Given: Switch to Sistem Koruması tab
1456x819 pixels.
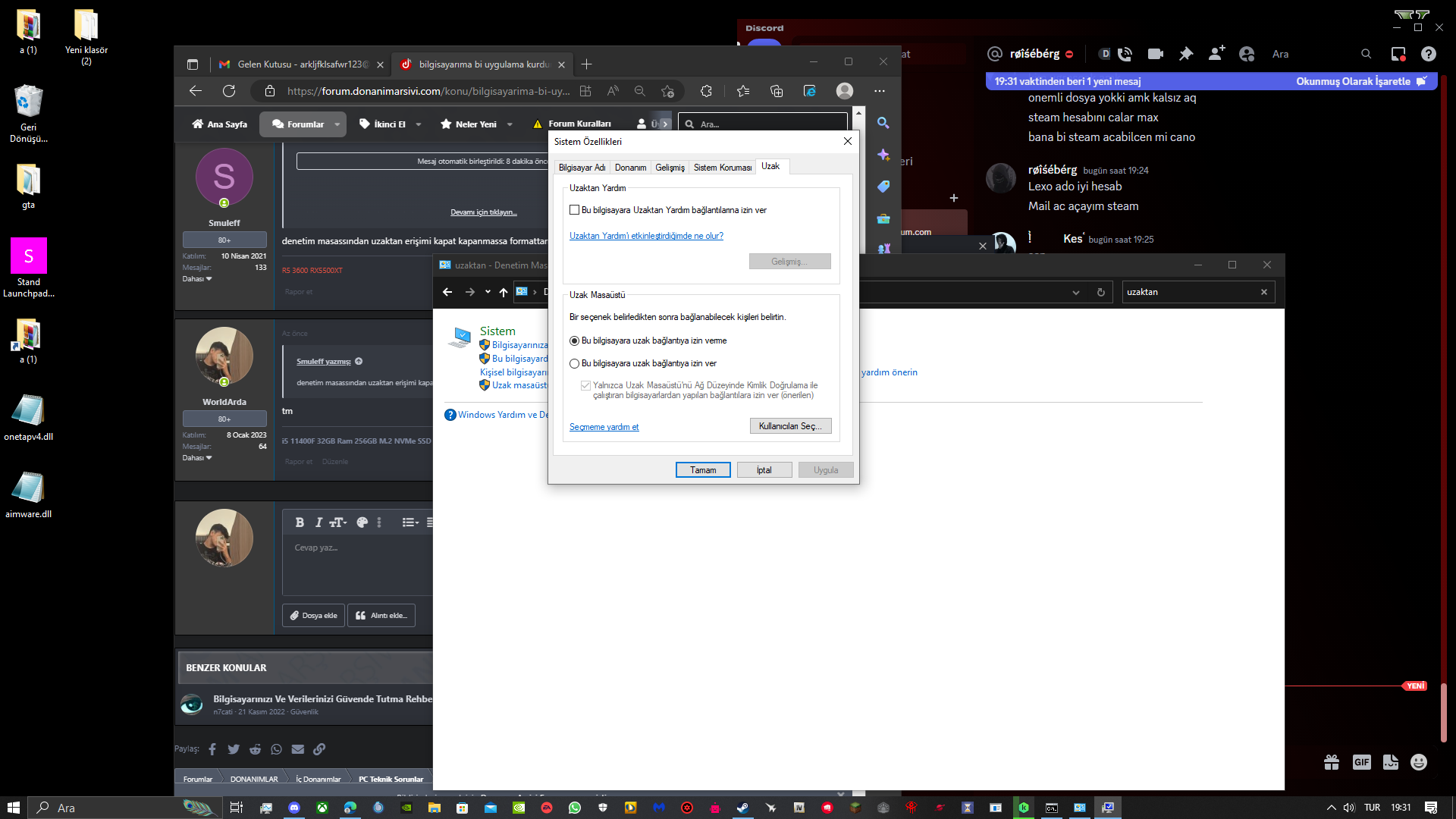Looking at the screenshot, I should 723,168.
